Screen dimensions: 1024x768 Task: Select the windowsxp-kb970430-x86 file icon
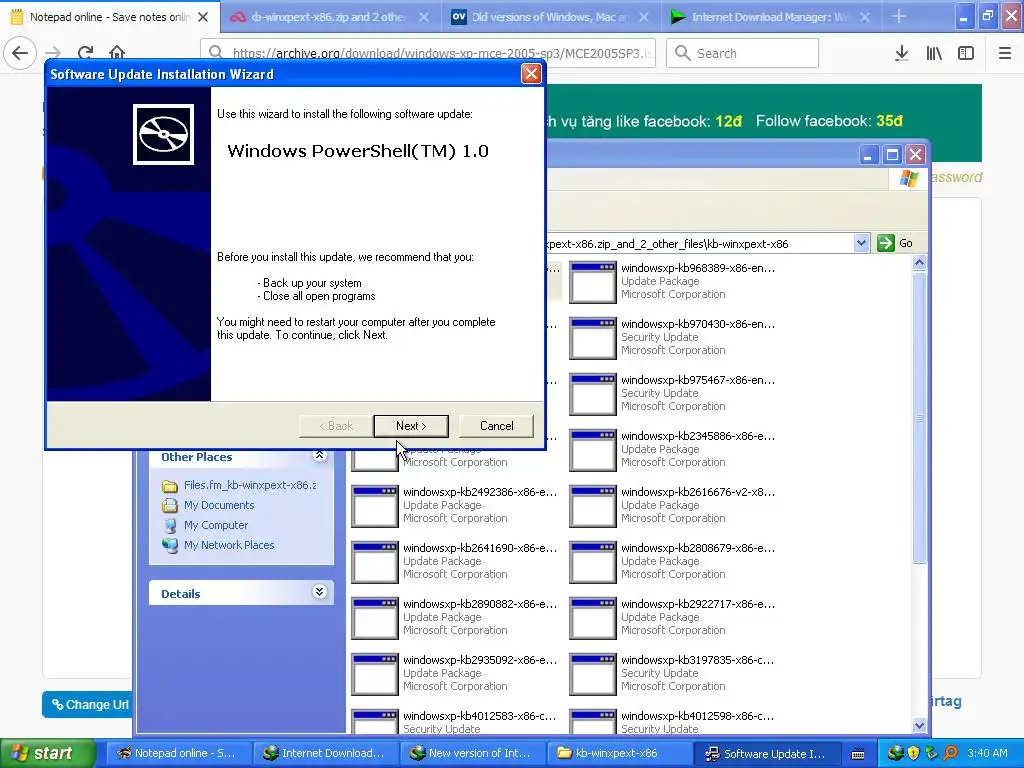pyautogui.click(x=592, y=338)
